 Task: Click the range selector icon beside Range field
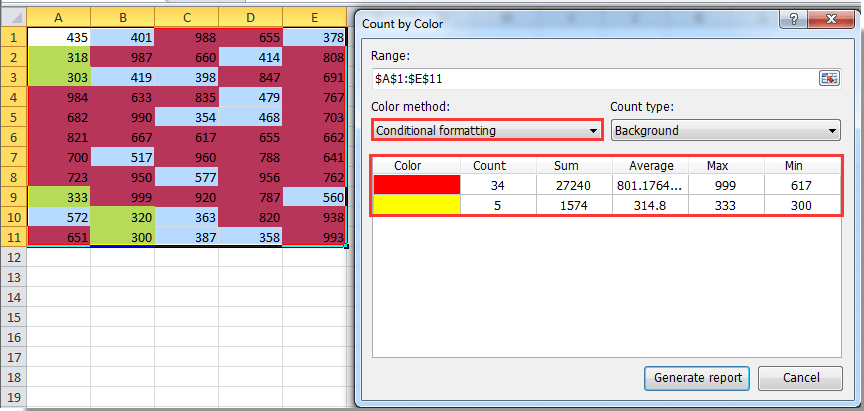(x=829, y=79)
